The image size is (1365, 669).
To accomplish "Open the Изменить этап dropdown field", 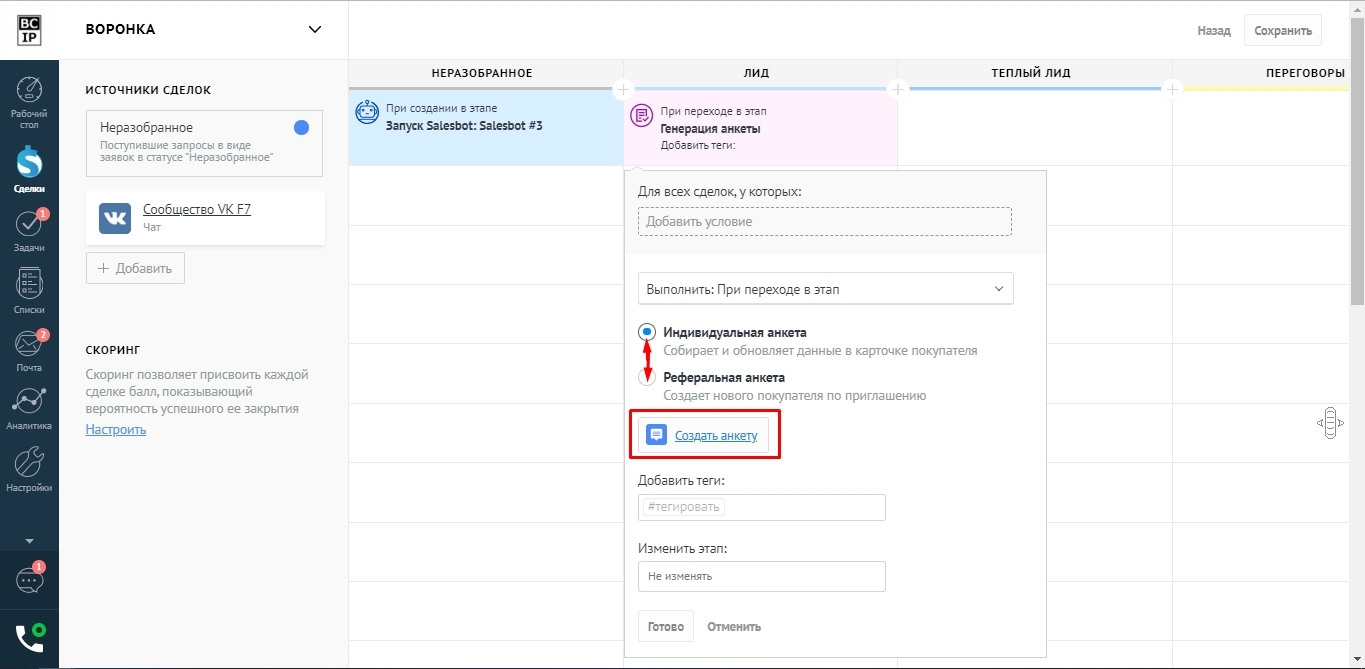I will pyautogui.click(x=761, y=576).
